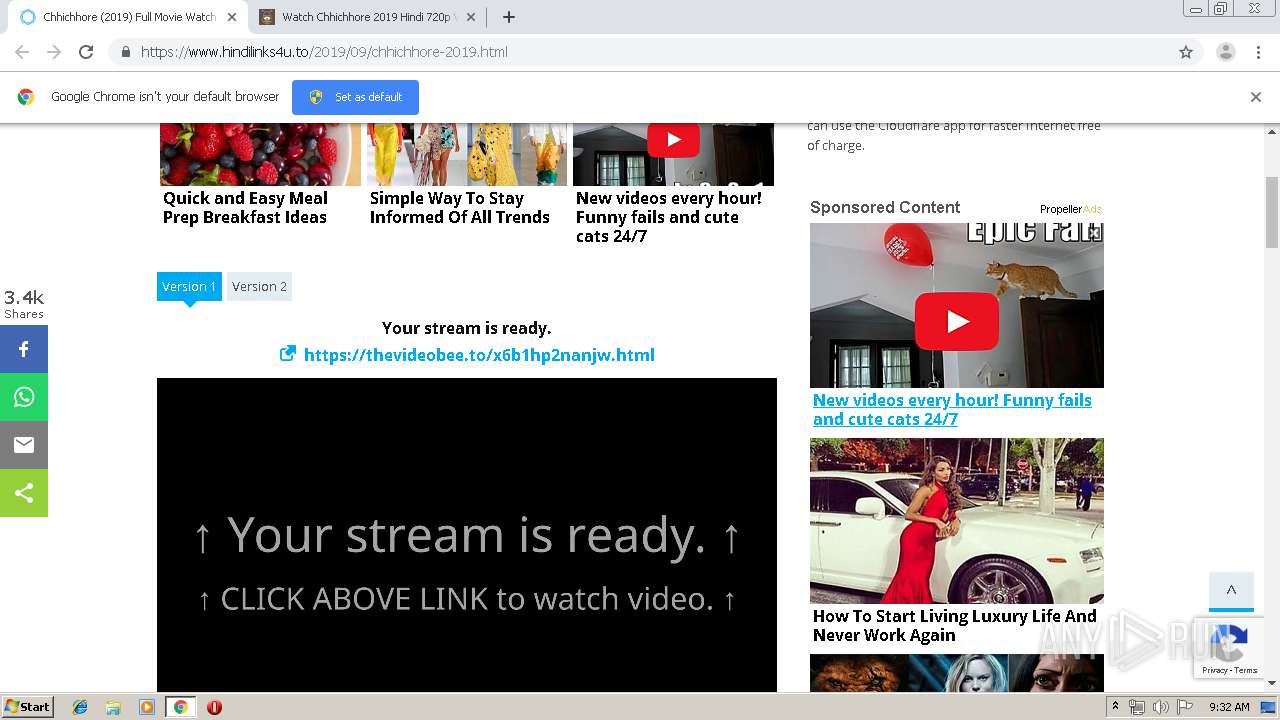Click the movie faces thumbnail at bottom
The width and height of the screenshot is (1280, 720).
click(x=957, y=673)
